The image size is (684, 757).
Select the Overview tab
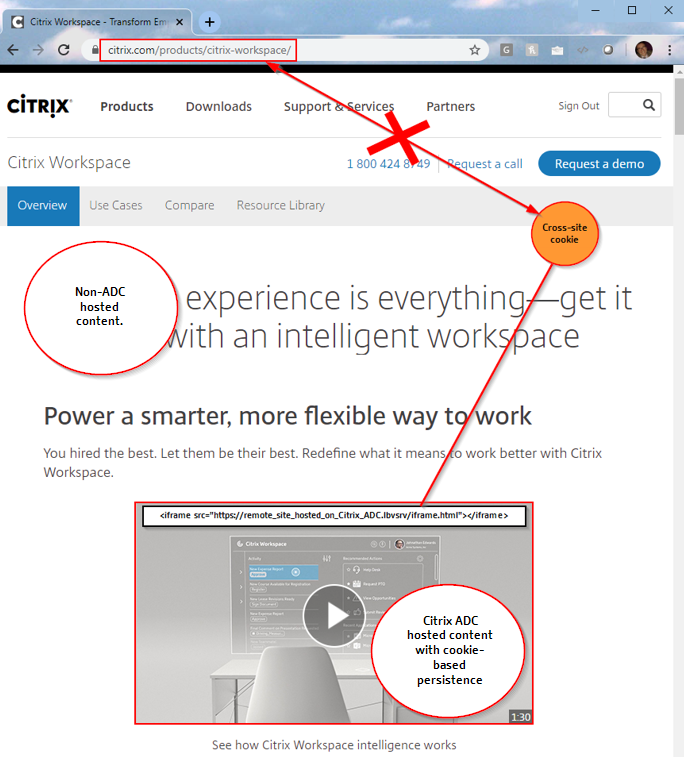click(43, 206)
